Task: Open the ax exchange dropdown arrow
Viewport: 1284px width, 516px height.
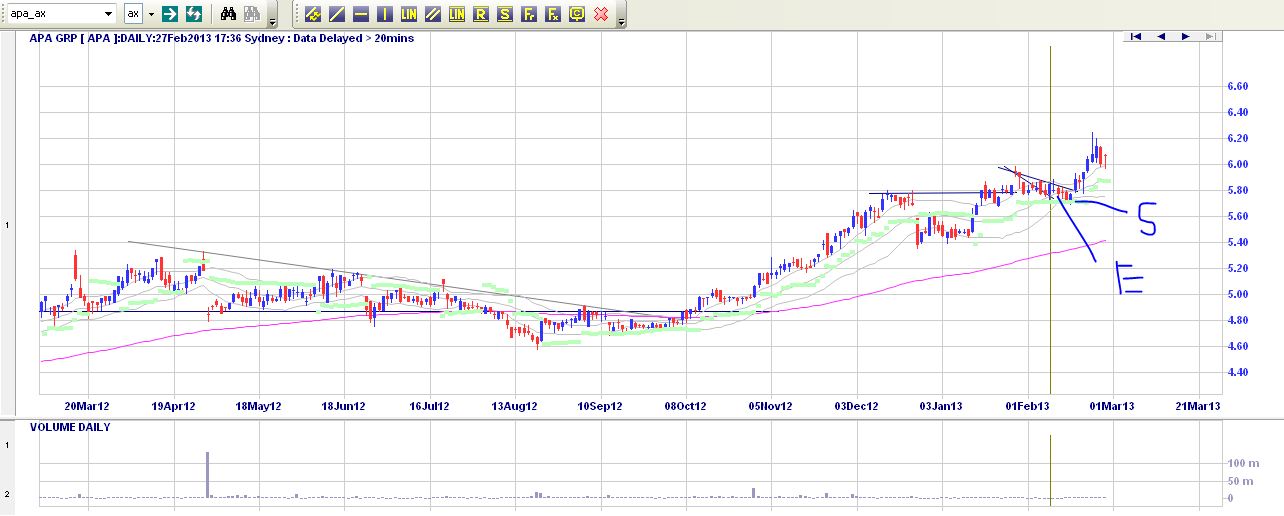Action: pos(152,14)
